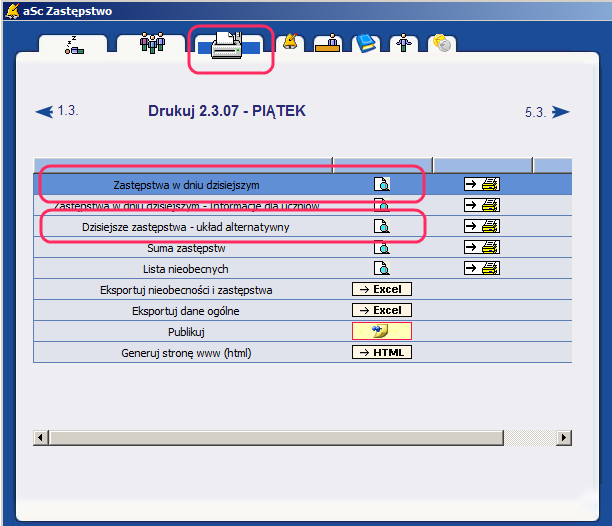Click the coins icon tab
612x526 pixels.
click(x=441, y=44)
